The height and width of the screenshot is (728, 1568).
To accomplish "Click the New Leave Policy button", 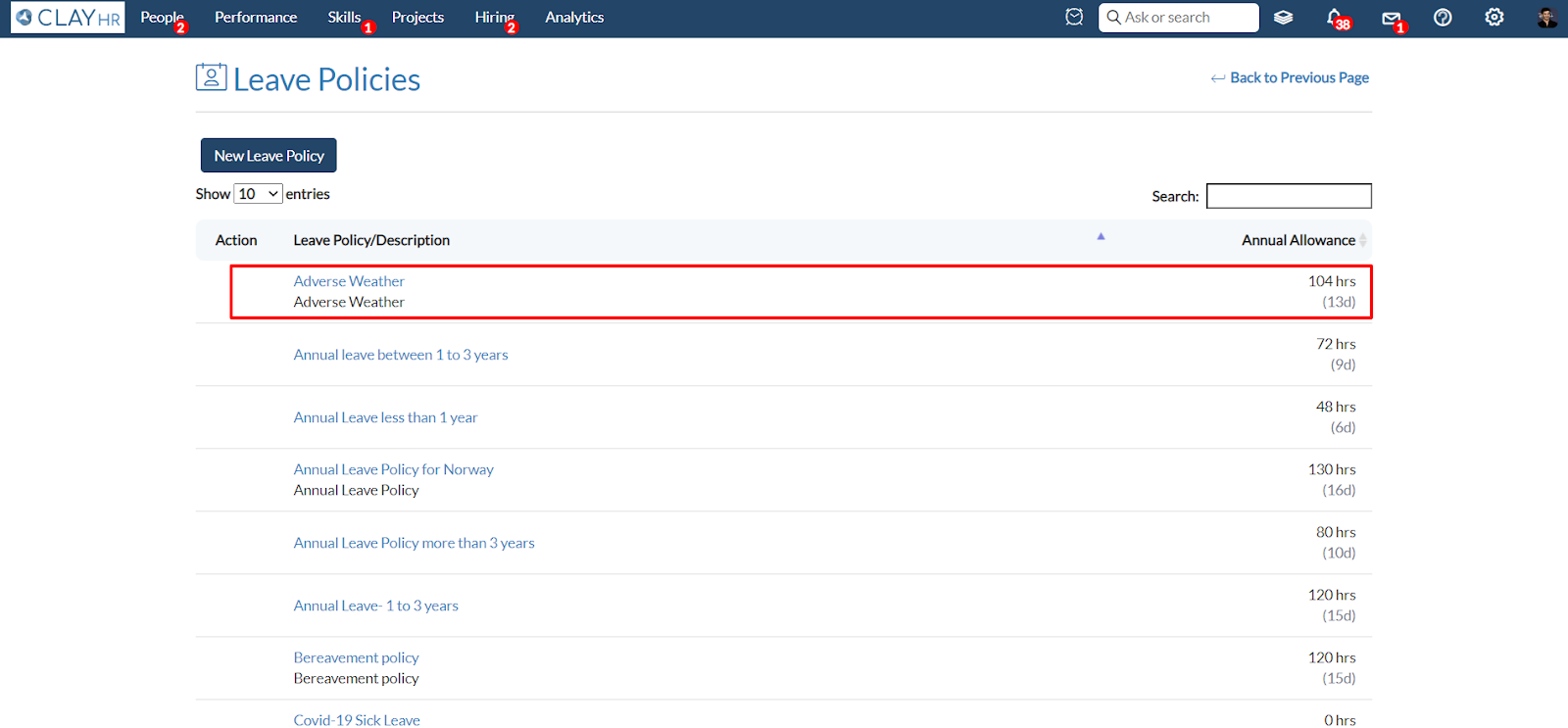I will coord(269,156).
